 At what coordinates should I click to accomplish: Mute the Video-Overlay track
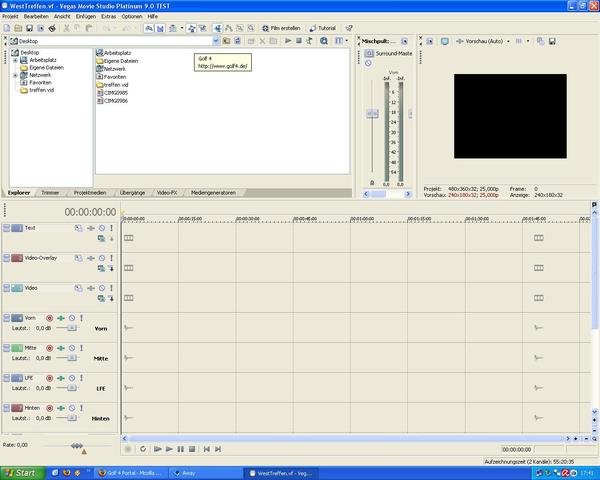coord(102,258)
